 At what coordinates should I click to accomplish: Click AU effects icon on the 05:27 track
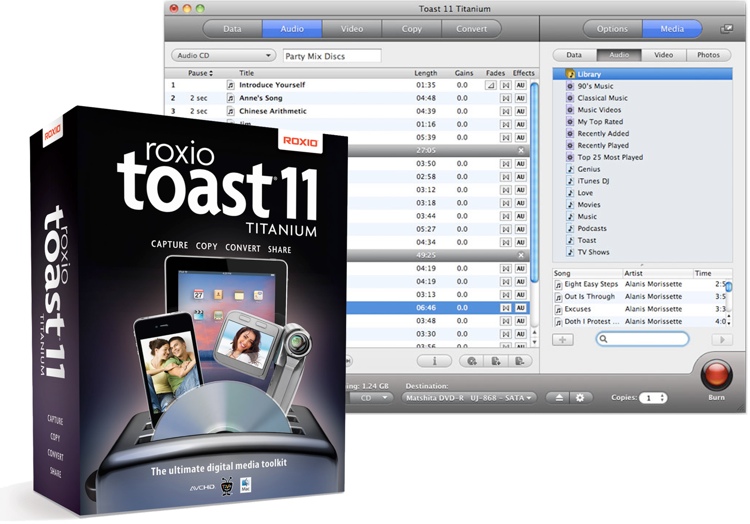[x=520, y=229]
